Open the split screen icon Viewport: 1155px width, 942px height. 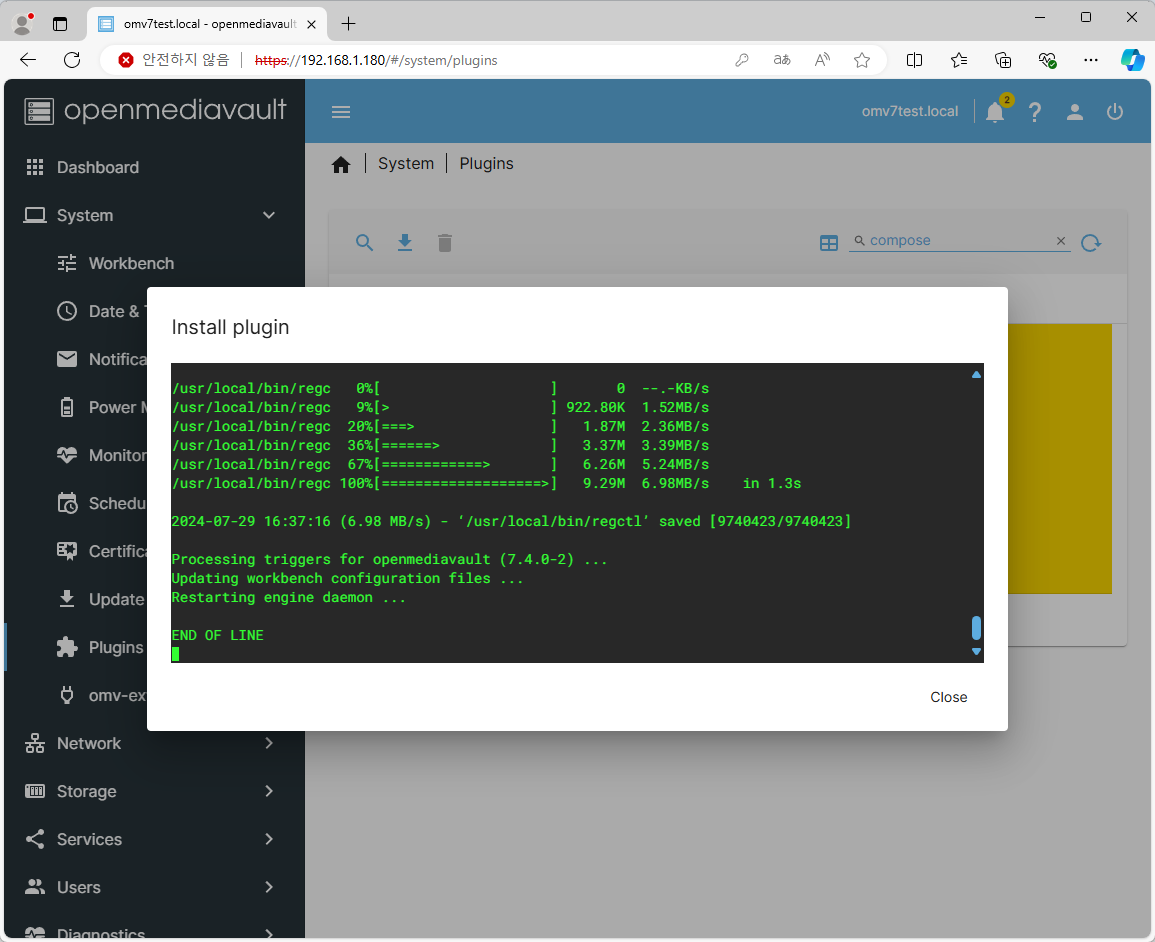click(x=914, y=60)
